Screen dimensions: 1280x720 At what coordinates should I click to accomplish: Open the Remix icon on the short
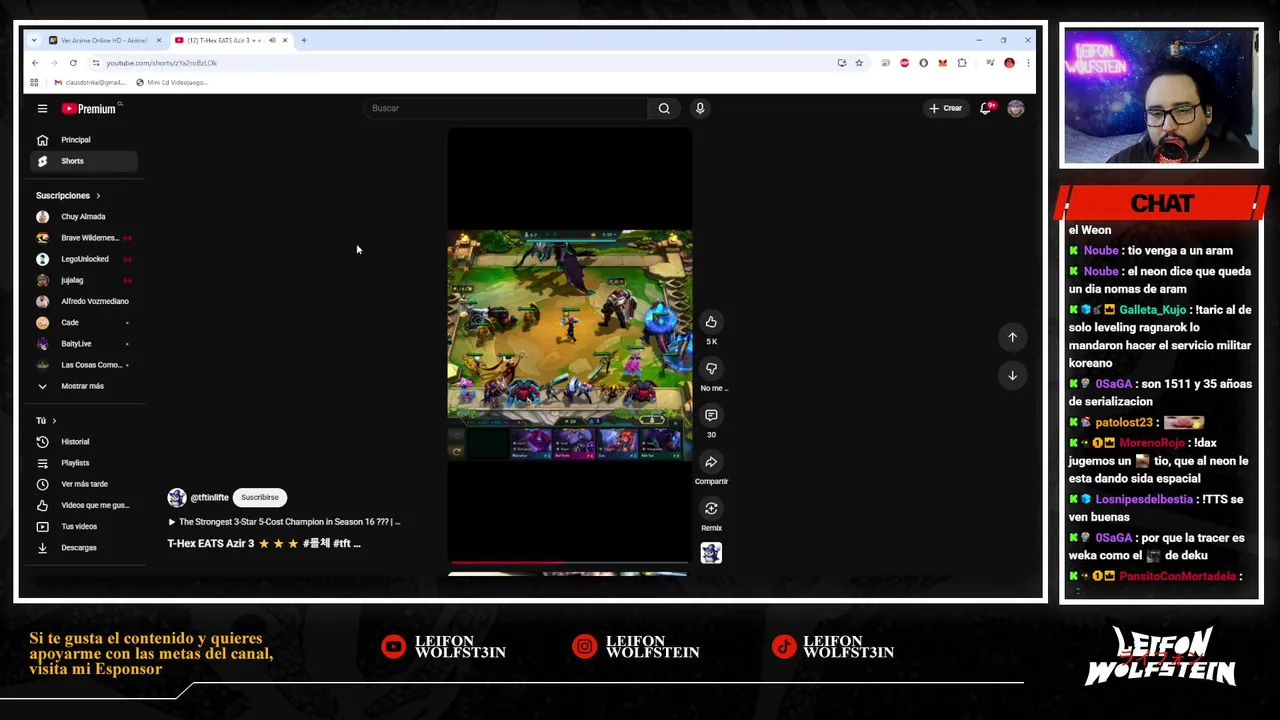coord(711,508)
